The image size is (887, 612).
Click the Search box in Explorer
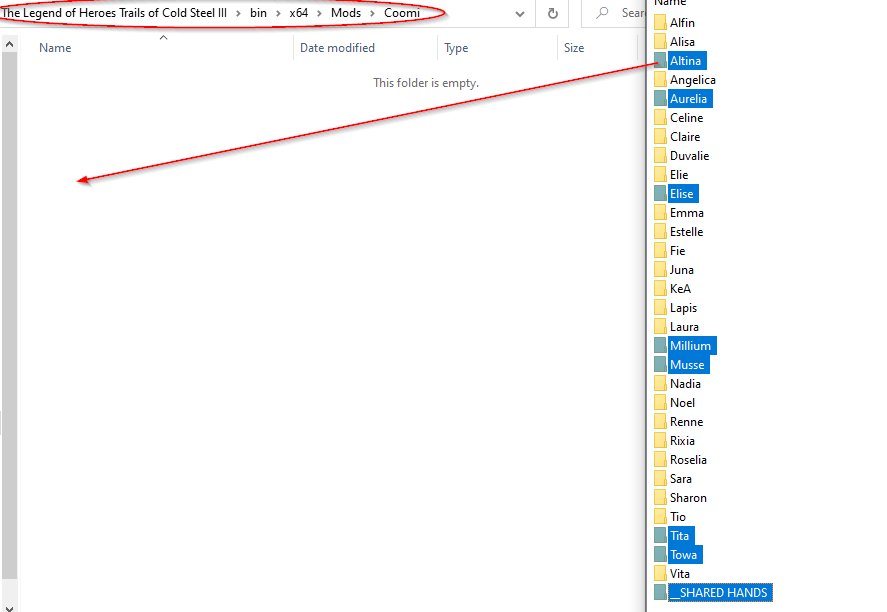613,13
